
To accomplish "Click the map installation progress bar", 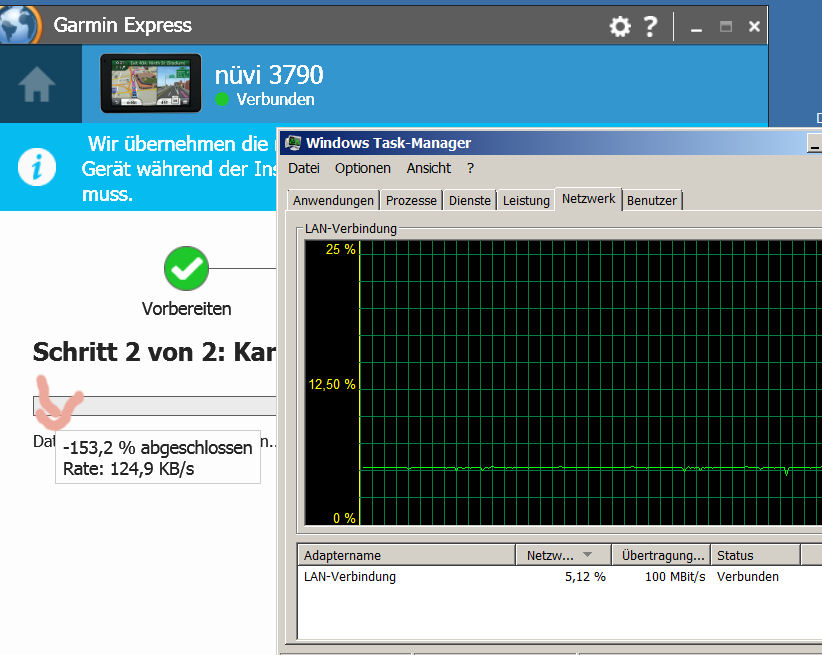I will [155, 406].
